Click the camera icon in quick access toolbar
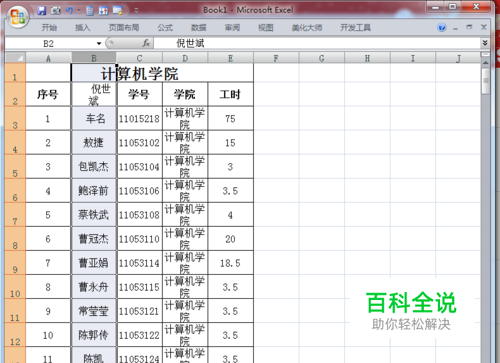This screenshot has width=500, height=363. [56, 11]
